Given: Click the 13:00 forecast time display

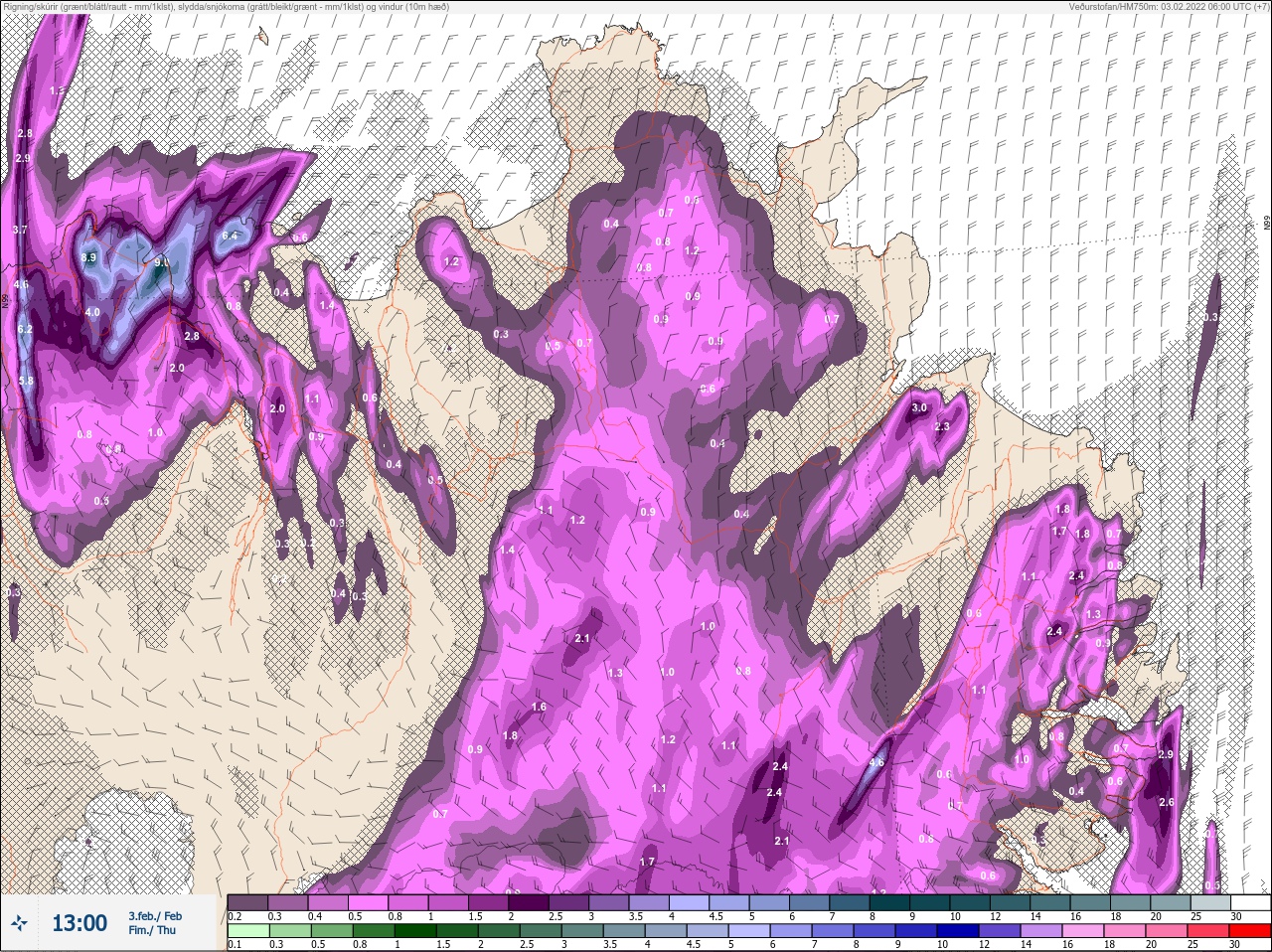Looking at the screenshot, I should (79, 923).
